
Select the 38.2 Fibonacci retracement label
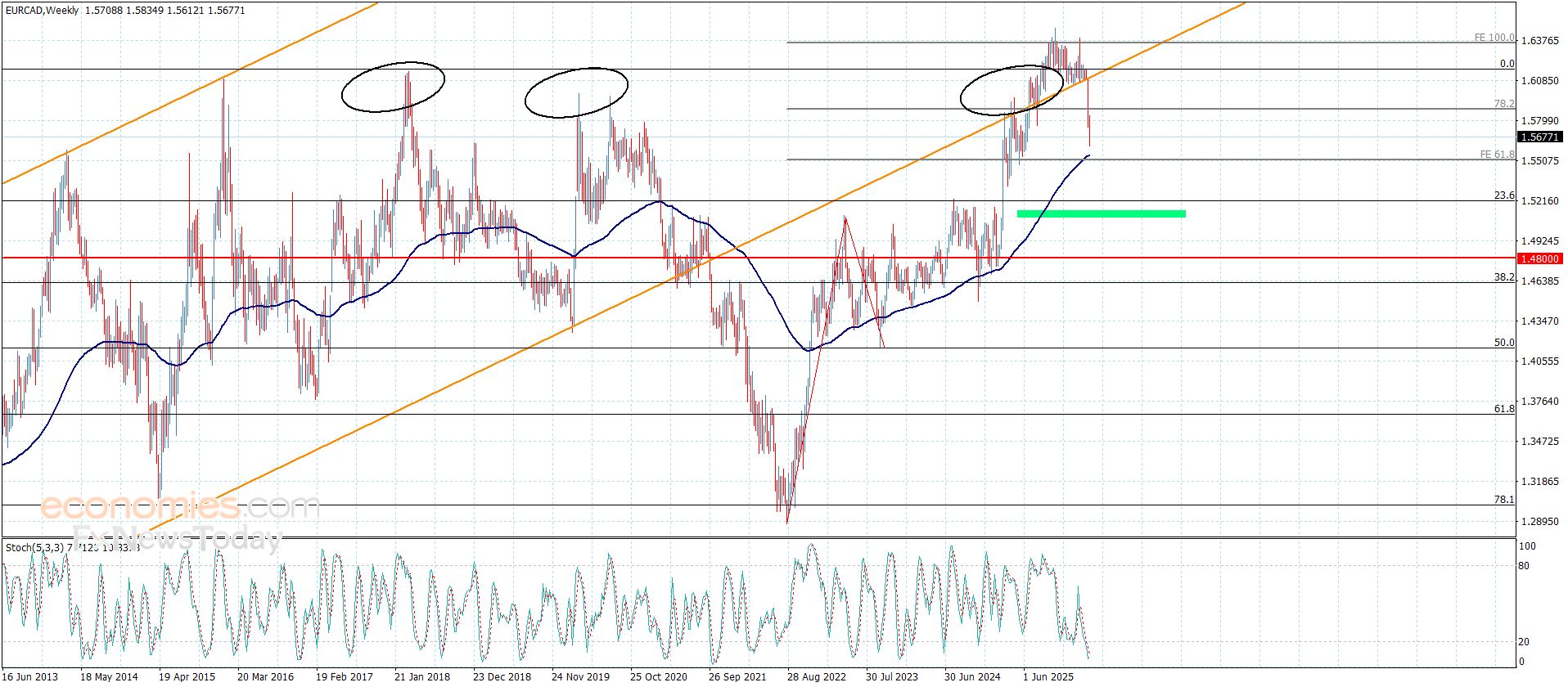pos(1504,278)
